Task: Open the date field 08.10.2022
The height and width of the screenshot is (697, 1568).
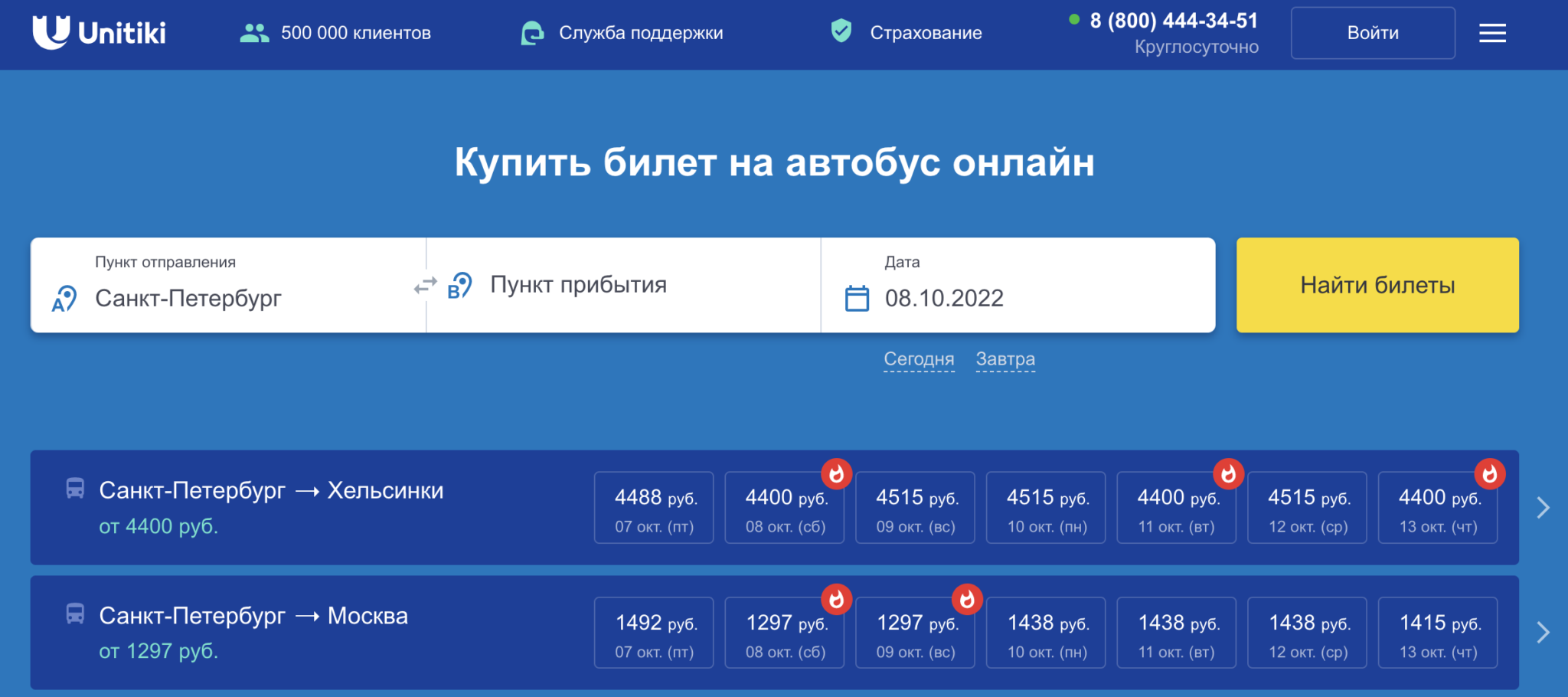Action: [x=943, y=298]
